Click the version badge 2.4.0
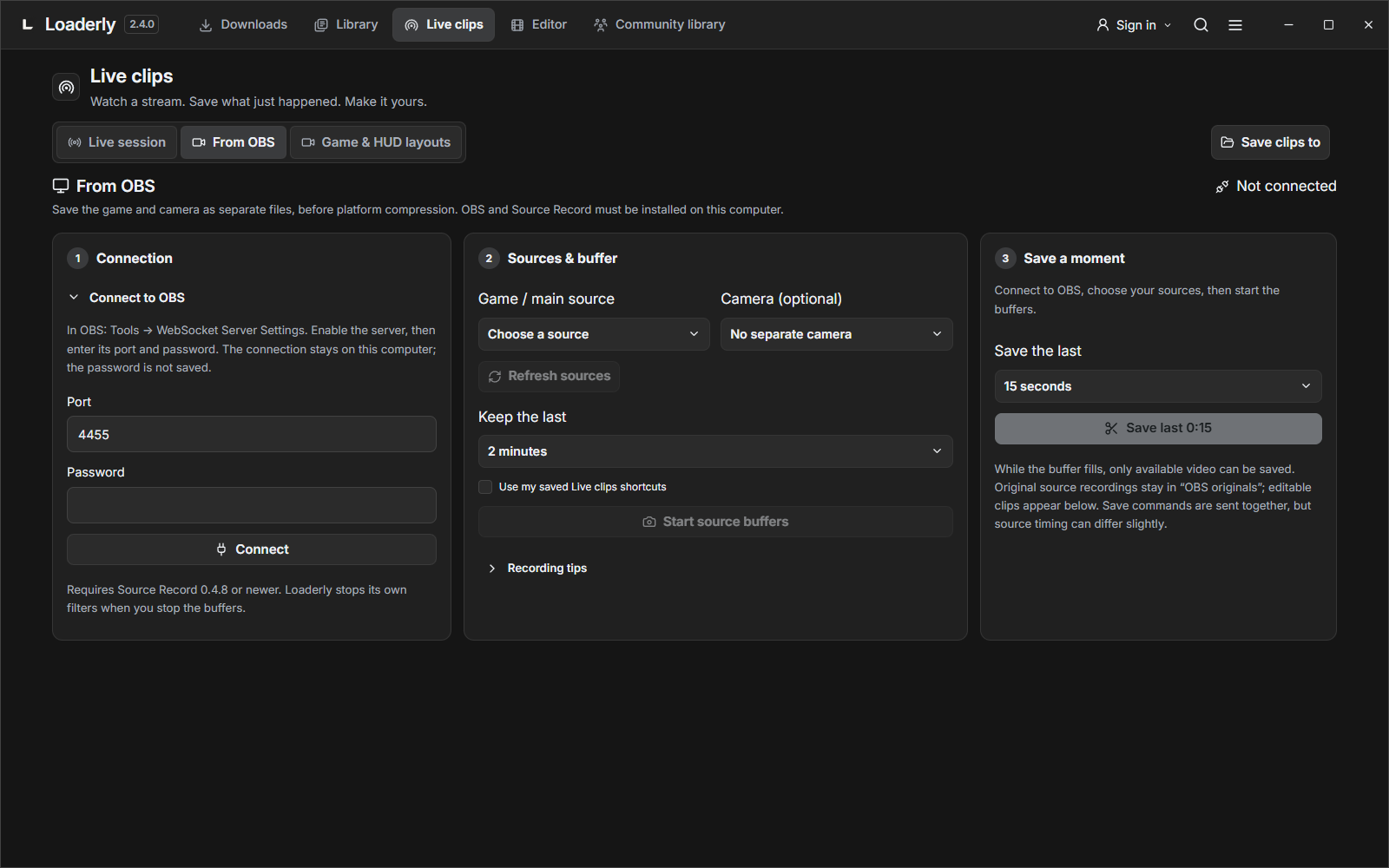 pos(142,24)
